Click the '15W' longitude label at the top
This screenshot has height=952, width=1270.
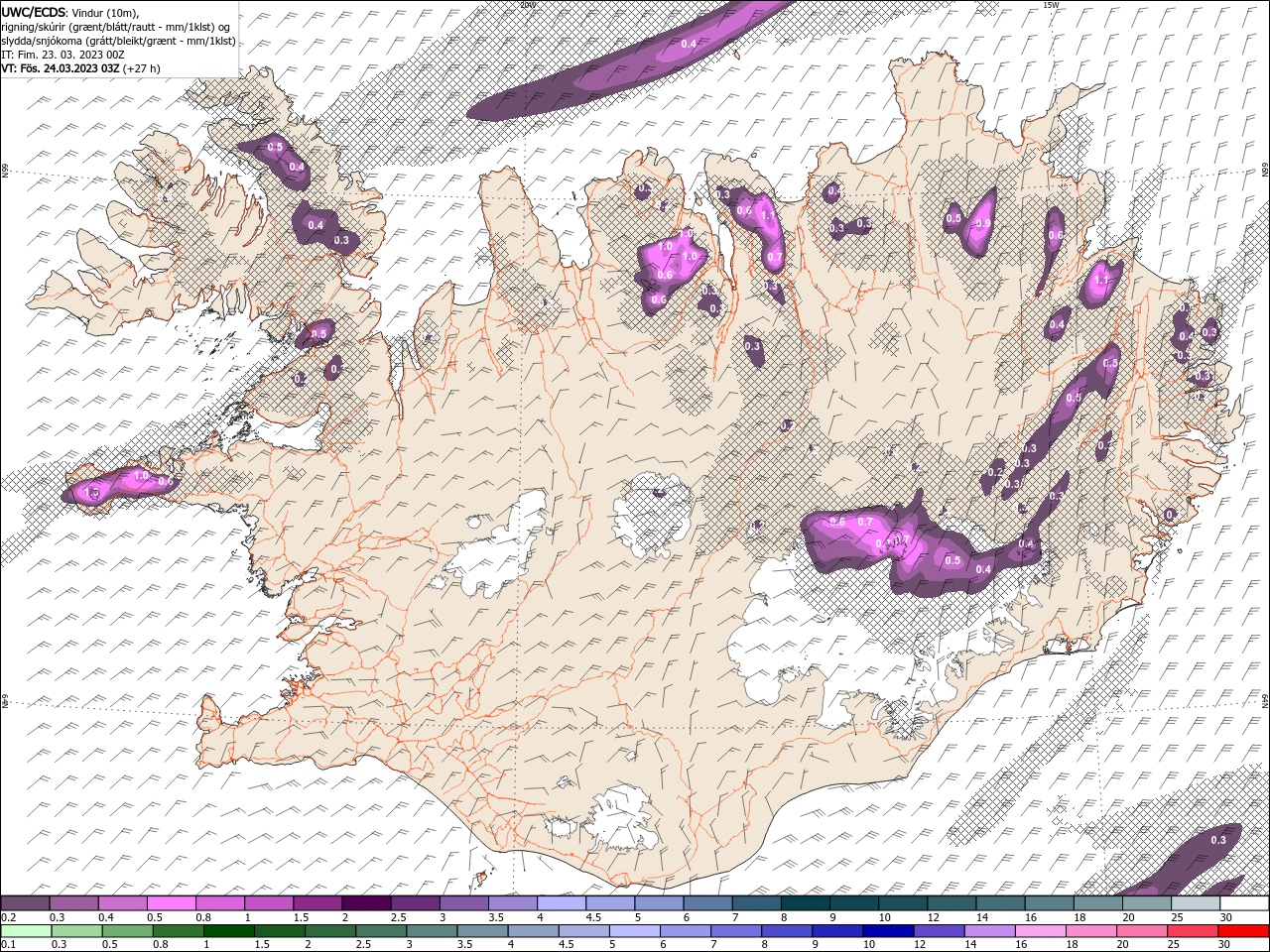click(x=1051, y=5)
